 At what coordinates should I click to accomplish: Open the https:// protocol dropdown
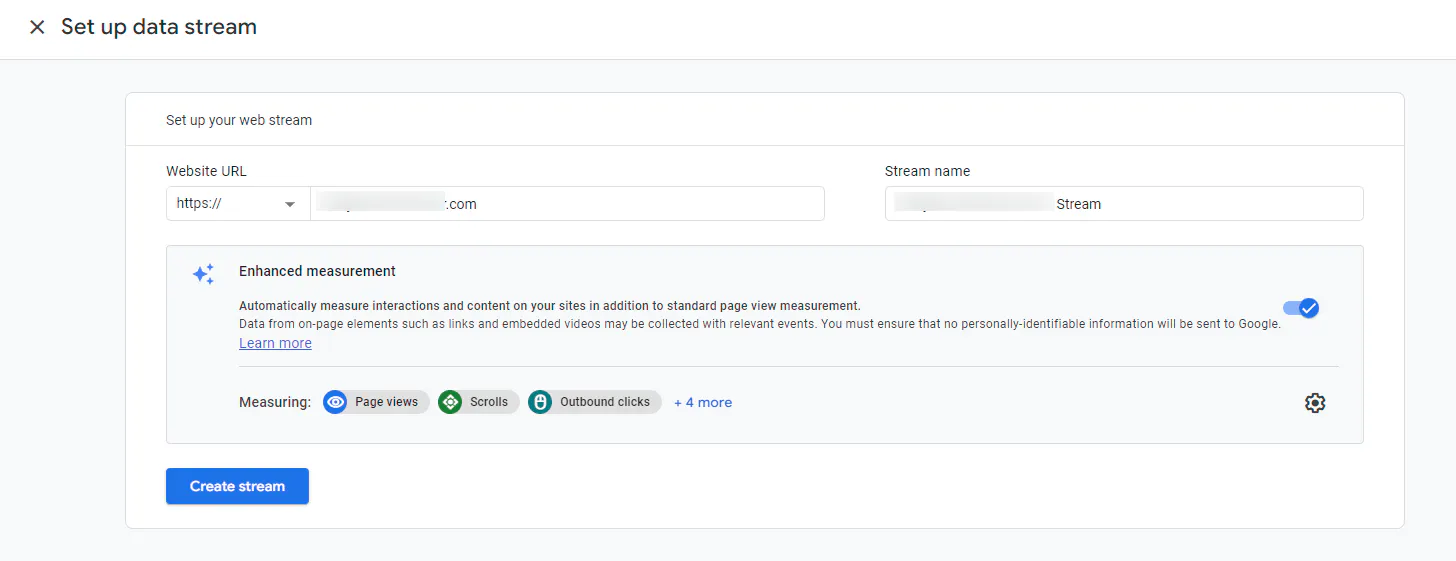click(237, 203)
